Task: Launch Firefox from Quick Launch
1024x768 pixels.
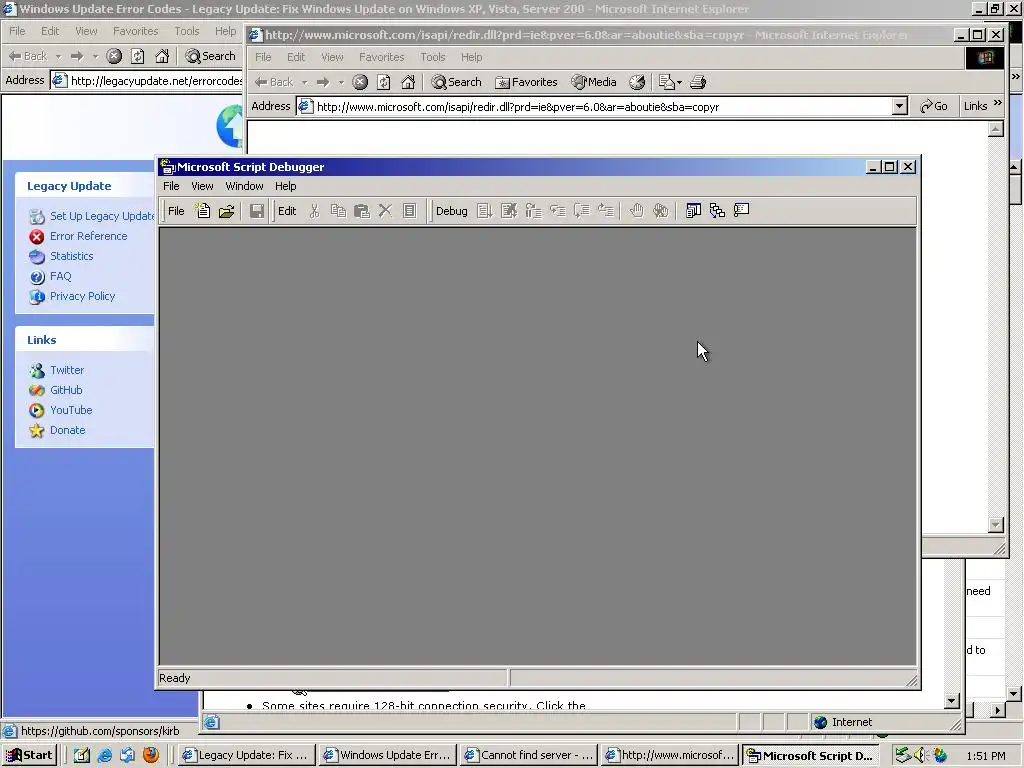Action: [x=150, y=755]
